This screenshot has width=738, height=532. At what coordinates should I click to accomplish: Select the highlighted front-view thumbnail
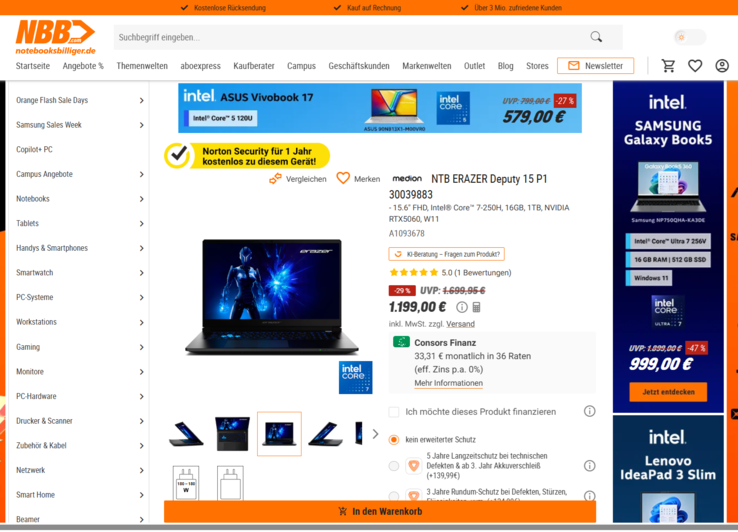(279, 434)
